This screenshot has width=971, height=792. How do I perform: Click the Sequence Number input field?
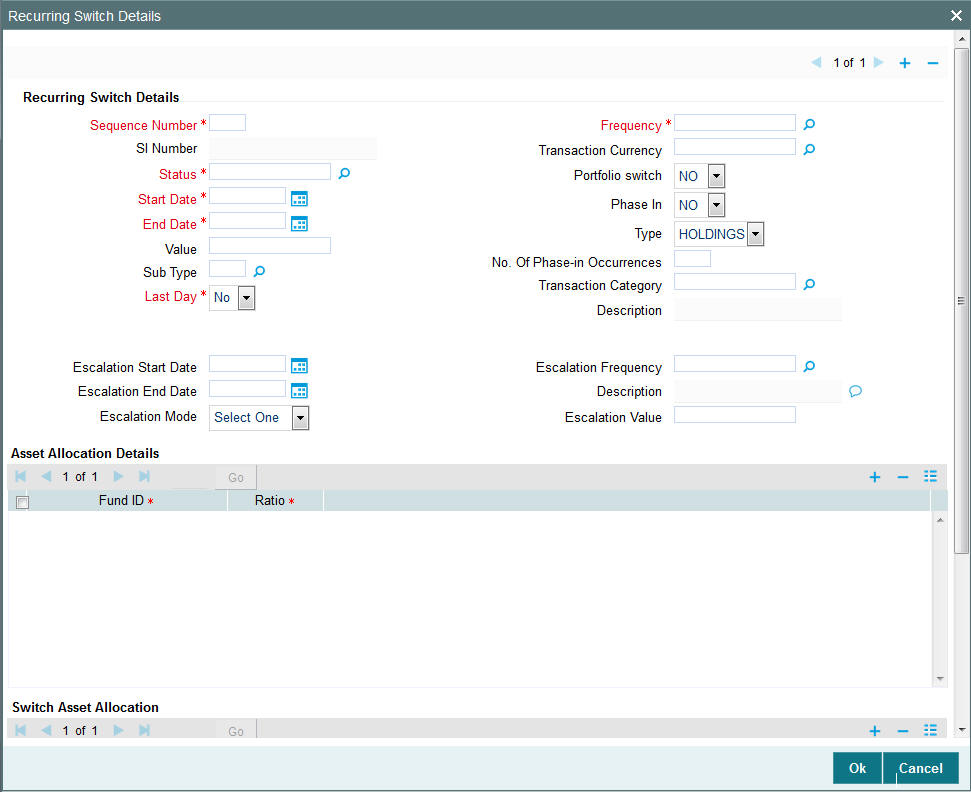(227, 123)
